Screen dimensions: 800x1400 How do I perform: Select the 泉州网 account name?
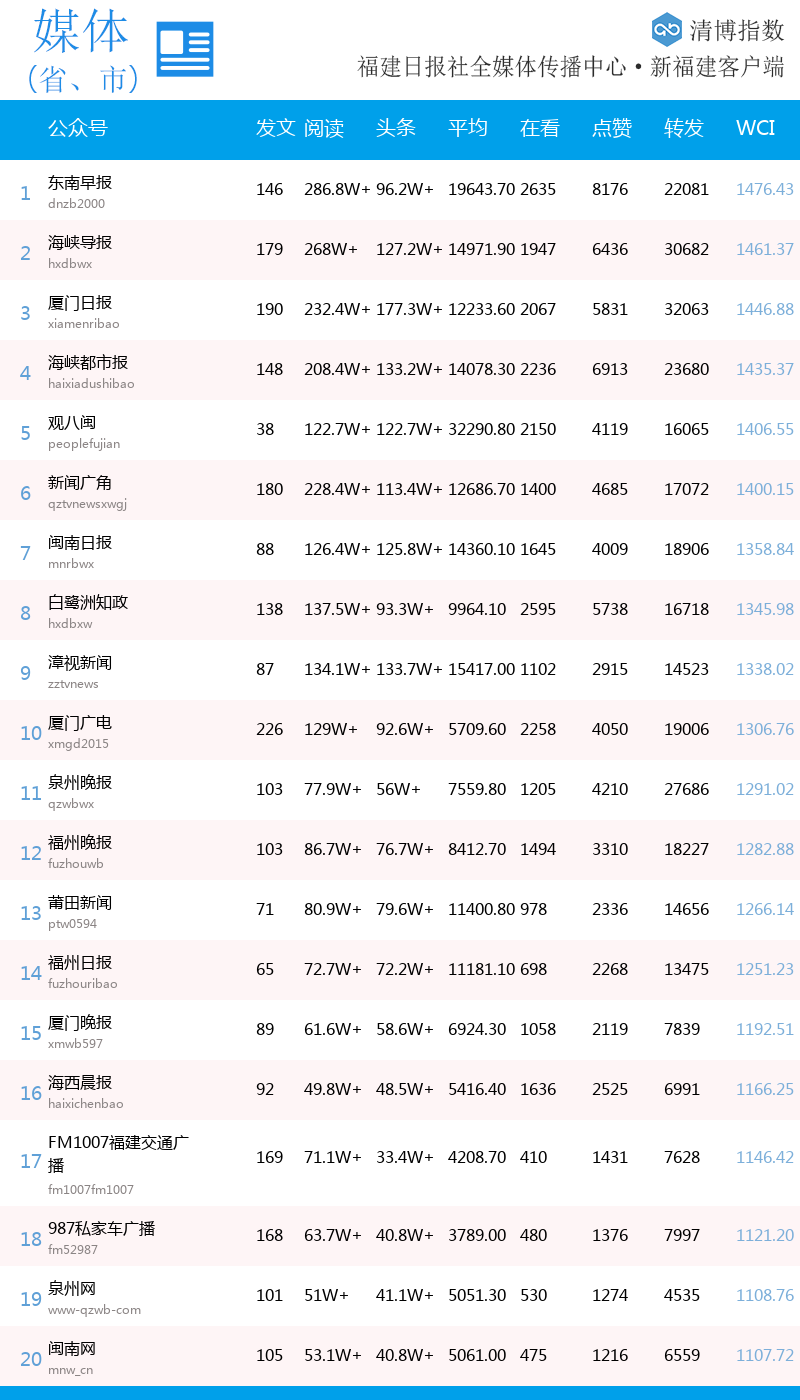click(x=72, y=1289)
